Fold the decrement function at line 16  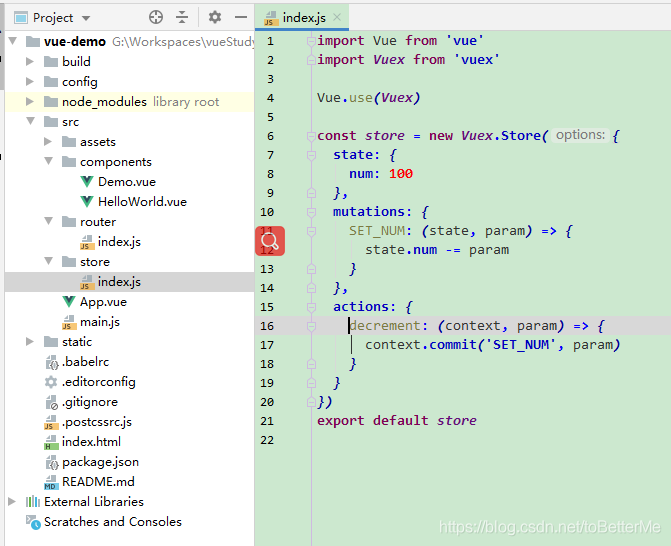(311, 326)
